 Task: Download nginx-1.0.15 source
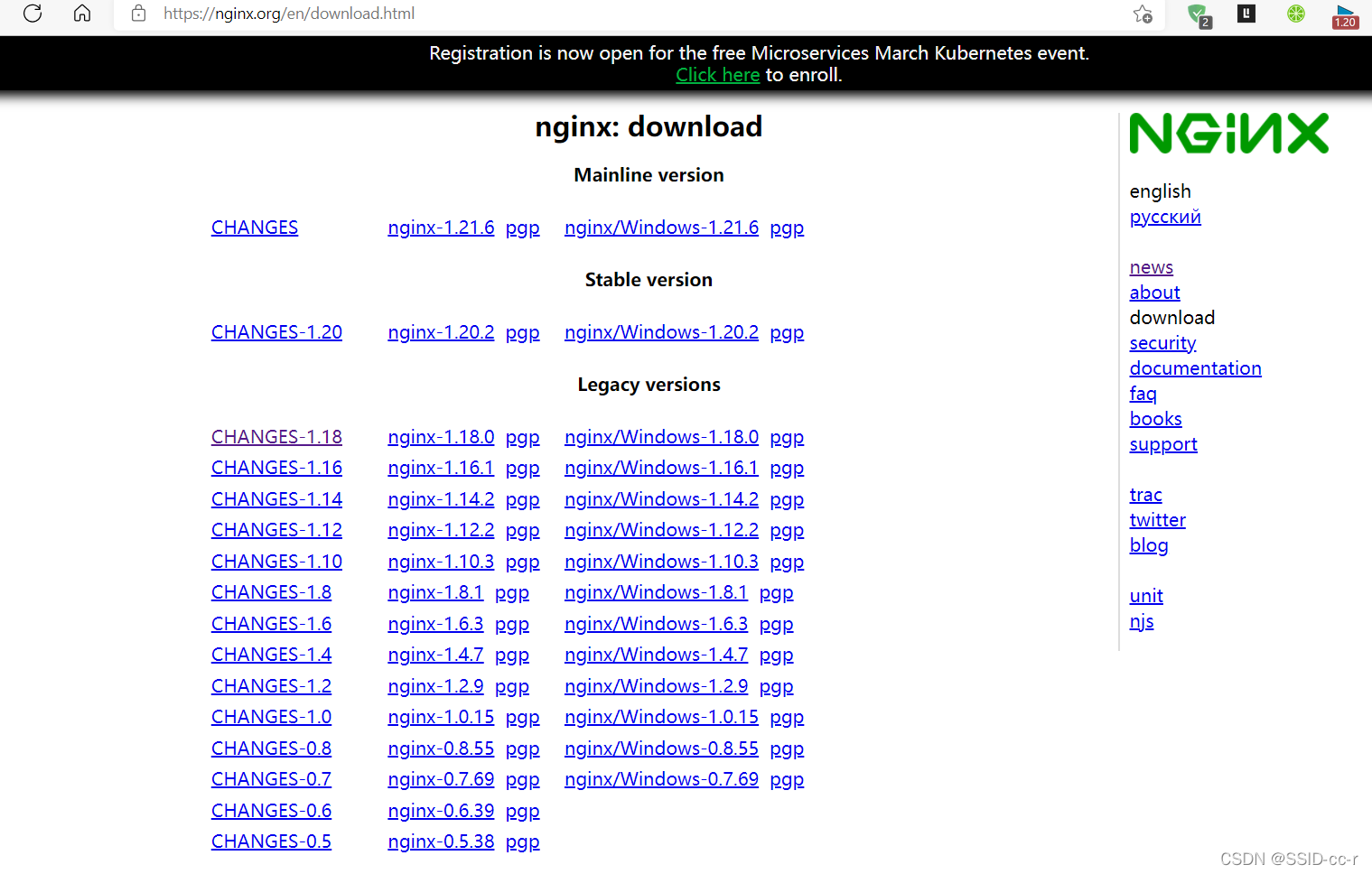click(441, 717)
